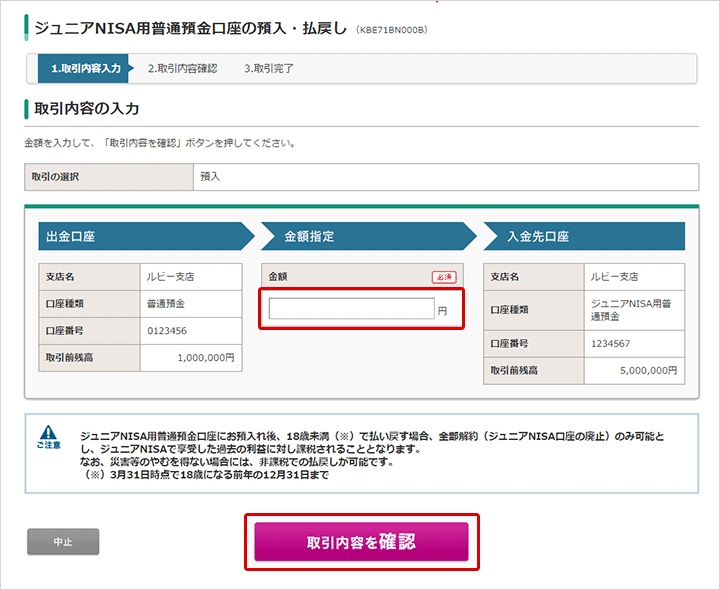Click account number 1234567
Image resolution: width=720 pixels, height=590 pixels.
(x=610, y=343)
